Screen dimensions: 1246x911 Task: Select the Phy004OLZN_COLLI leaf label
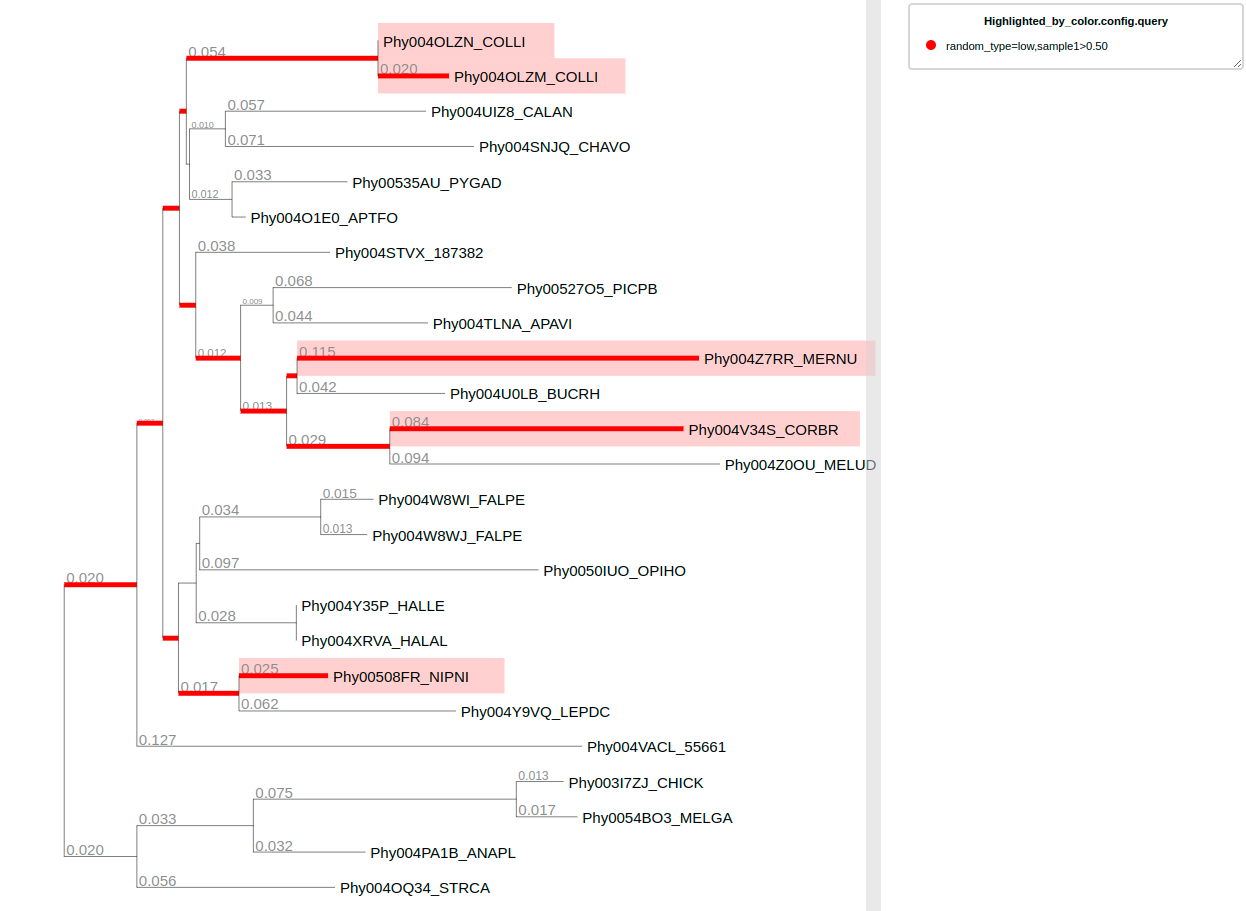coord(453,42)
